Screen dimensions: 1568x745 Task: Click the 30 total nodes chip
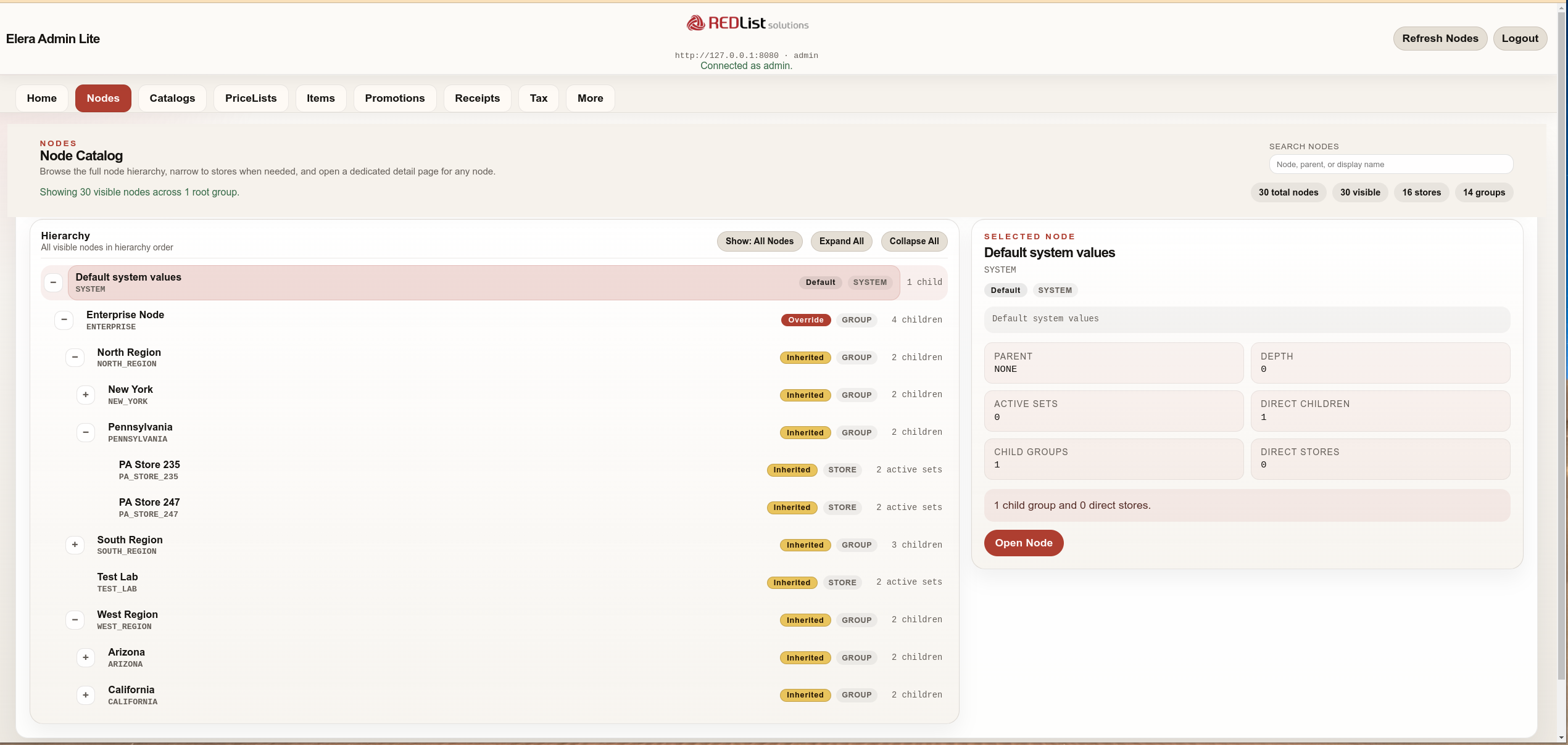[x=1288, y=192]
